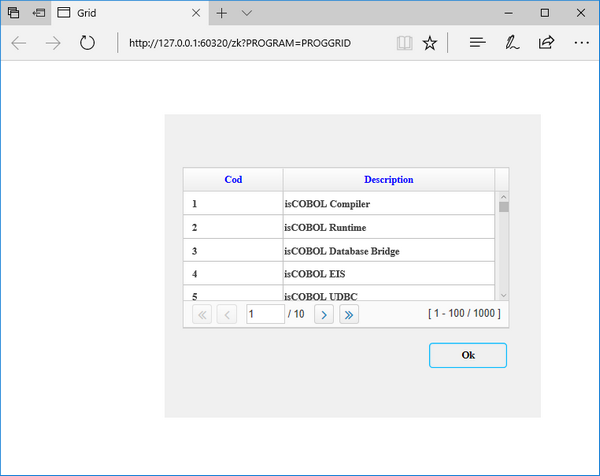This screenshot has height=476, width=600.
Task: Show tab previews chevron
Action: pos(247,13)
